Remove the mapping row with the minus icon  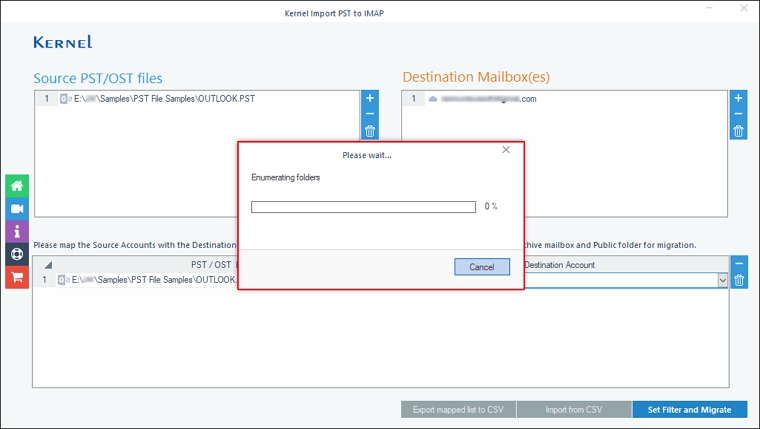coord(739,264)
